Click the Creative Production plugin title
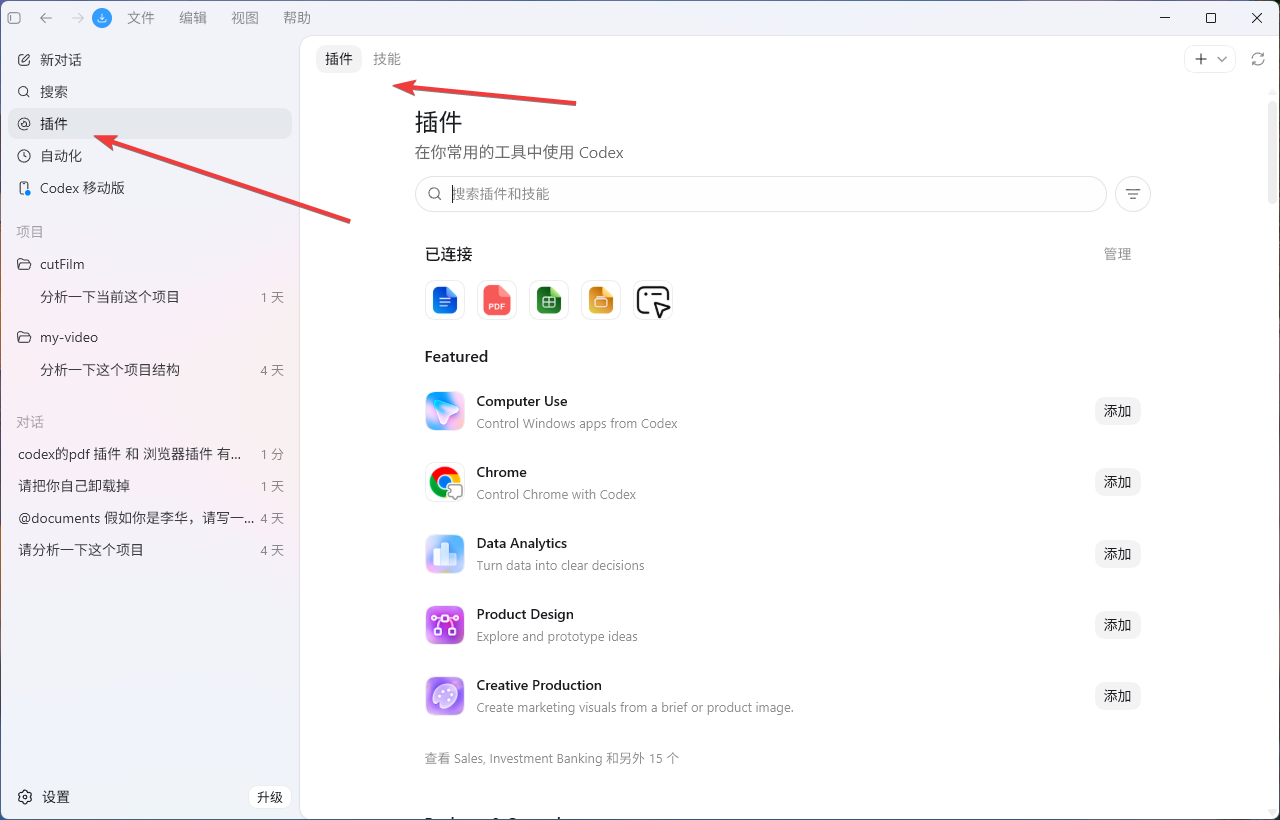The image size is (1280, 820). coord(539,685)
